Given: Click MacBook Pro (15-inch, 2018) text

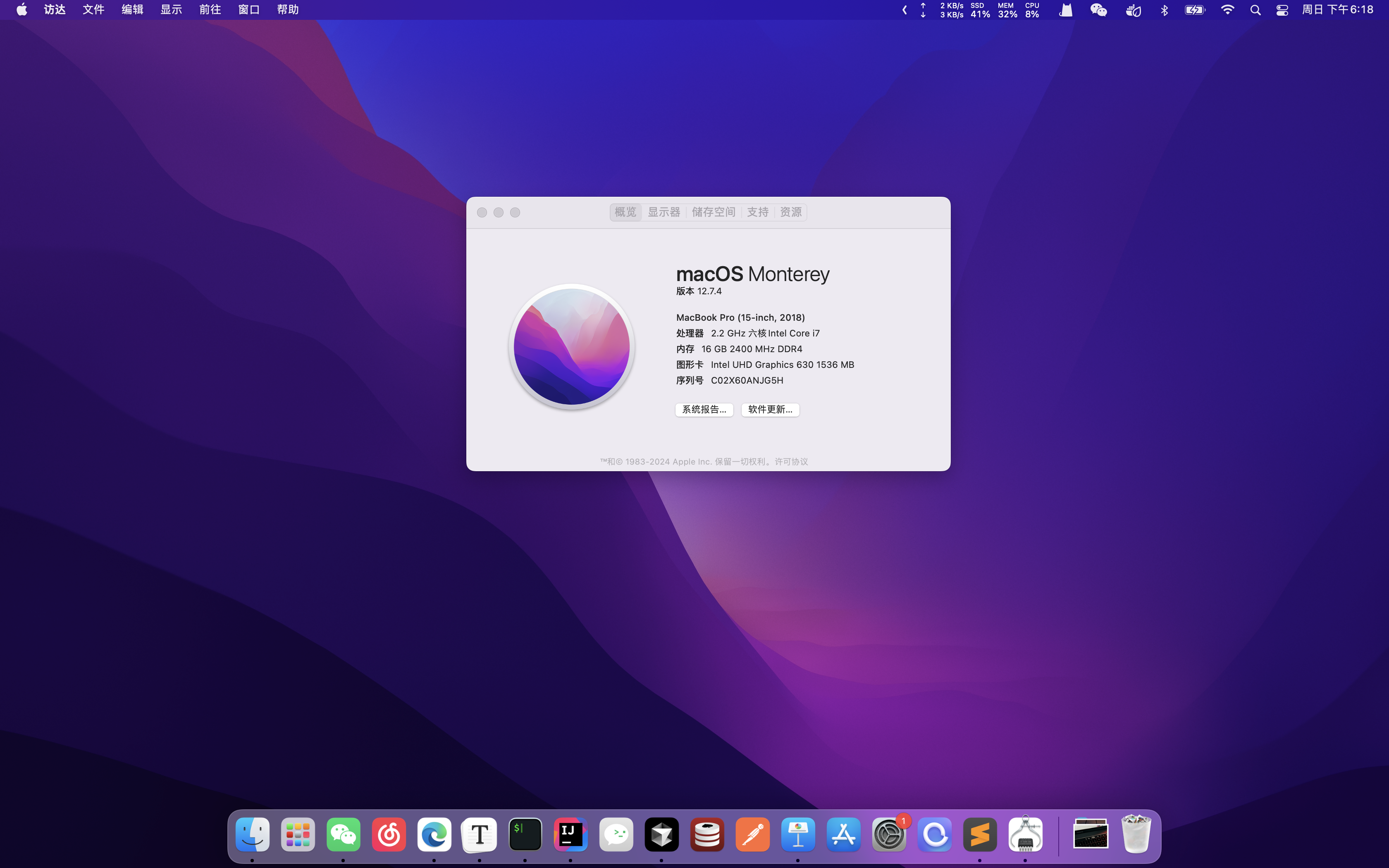Looking at the screenshot, I should 740,317.
